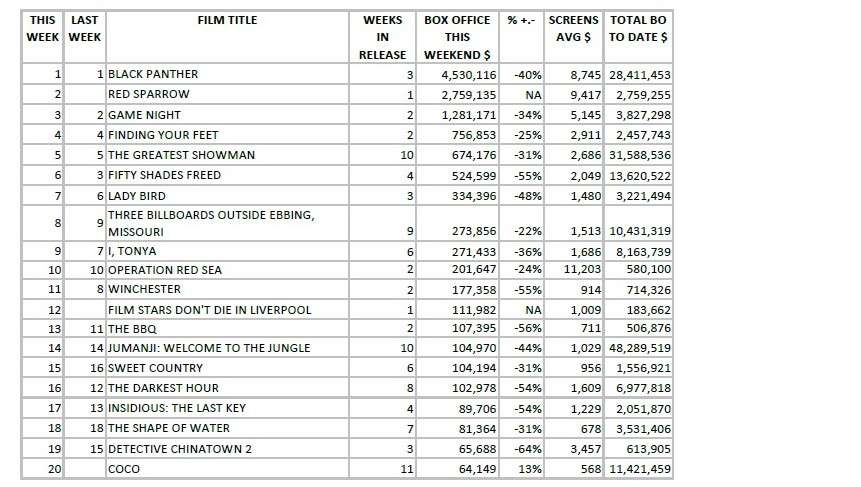Click the FINDING YOUR FEET cell
Viewport: 861px width, 487px height.
162,135
